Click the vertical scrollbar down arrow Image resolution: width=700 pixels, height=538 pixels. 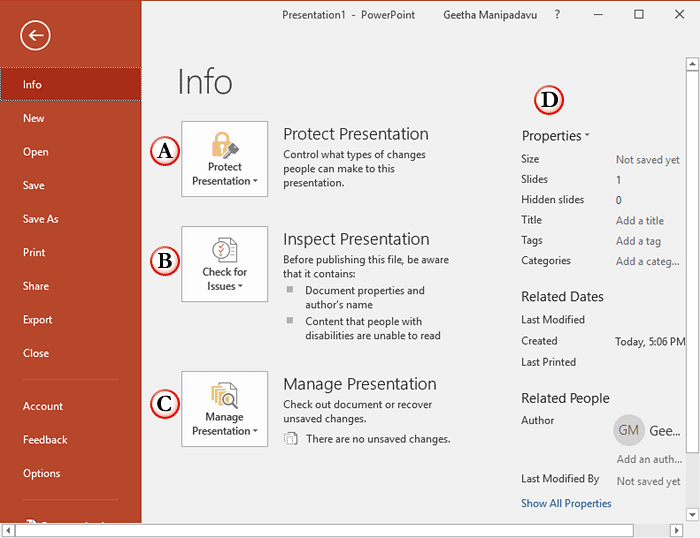[691, 514]
